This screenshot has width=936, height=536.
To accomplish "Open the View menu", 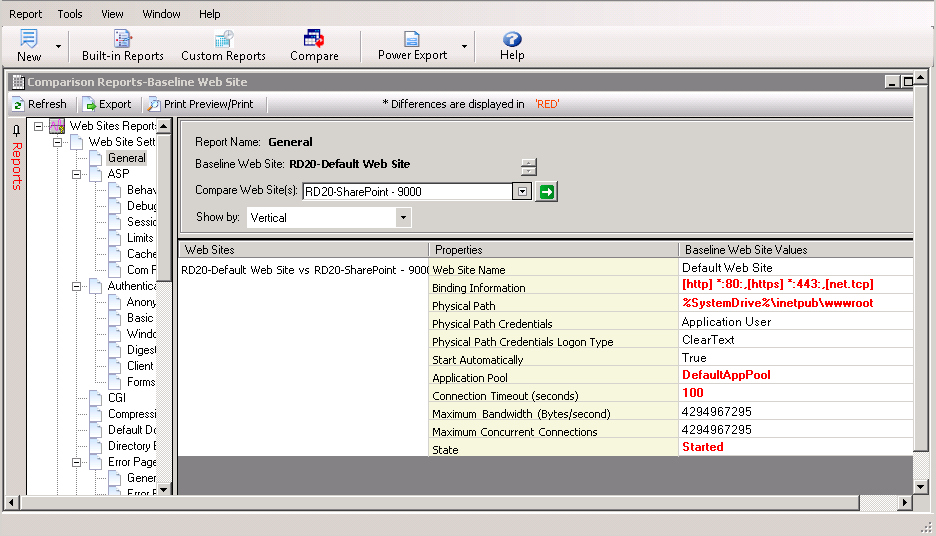I will coord(112,14).
